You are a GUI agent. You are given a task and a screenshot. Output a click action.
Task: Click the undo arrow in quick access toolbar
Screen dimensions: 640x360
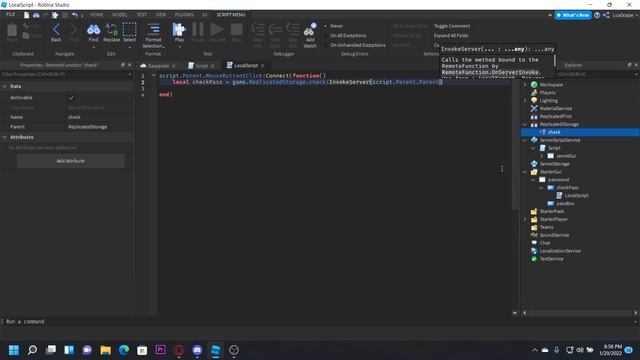(x=75, y=15)
